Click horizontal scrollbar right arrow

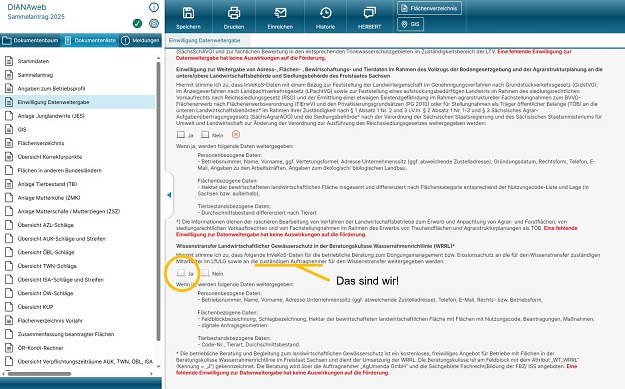[151, 374]
